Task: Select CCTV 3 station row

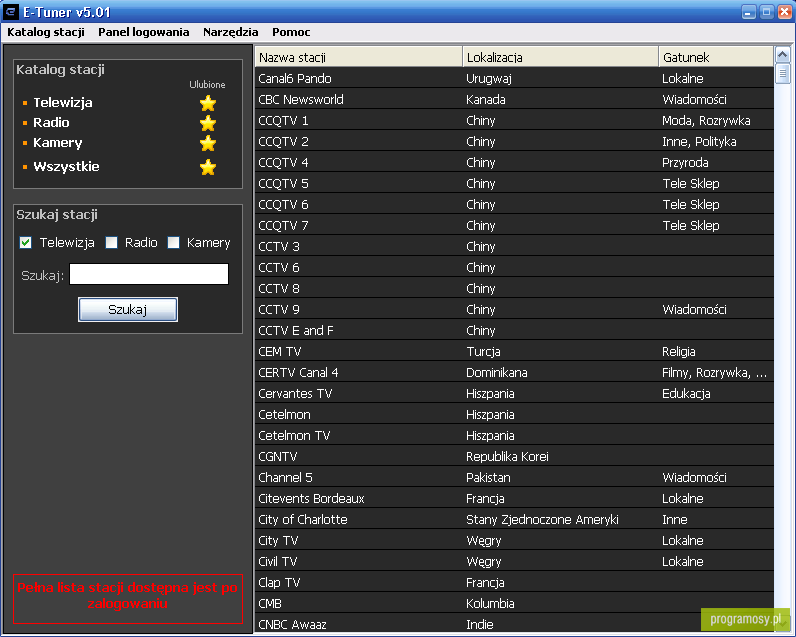Action: pos(514,247)
